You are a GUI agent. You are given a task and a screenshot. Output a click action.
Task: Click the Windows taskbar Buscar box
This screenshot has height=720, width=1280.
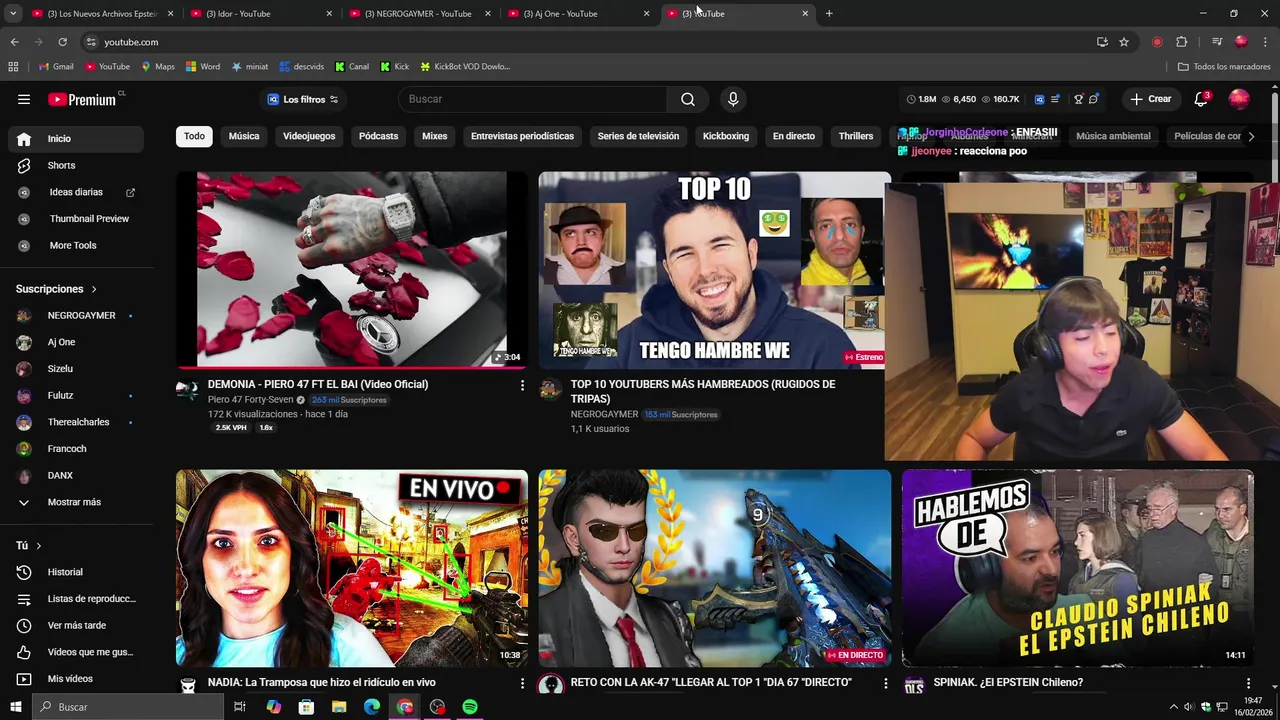coord(128,707)
